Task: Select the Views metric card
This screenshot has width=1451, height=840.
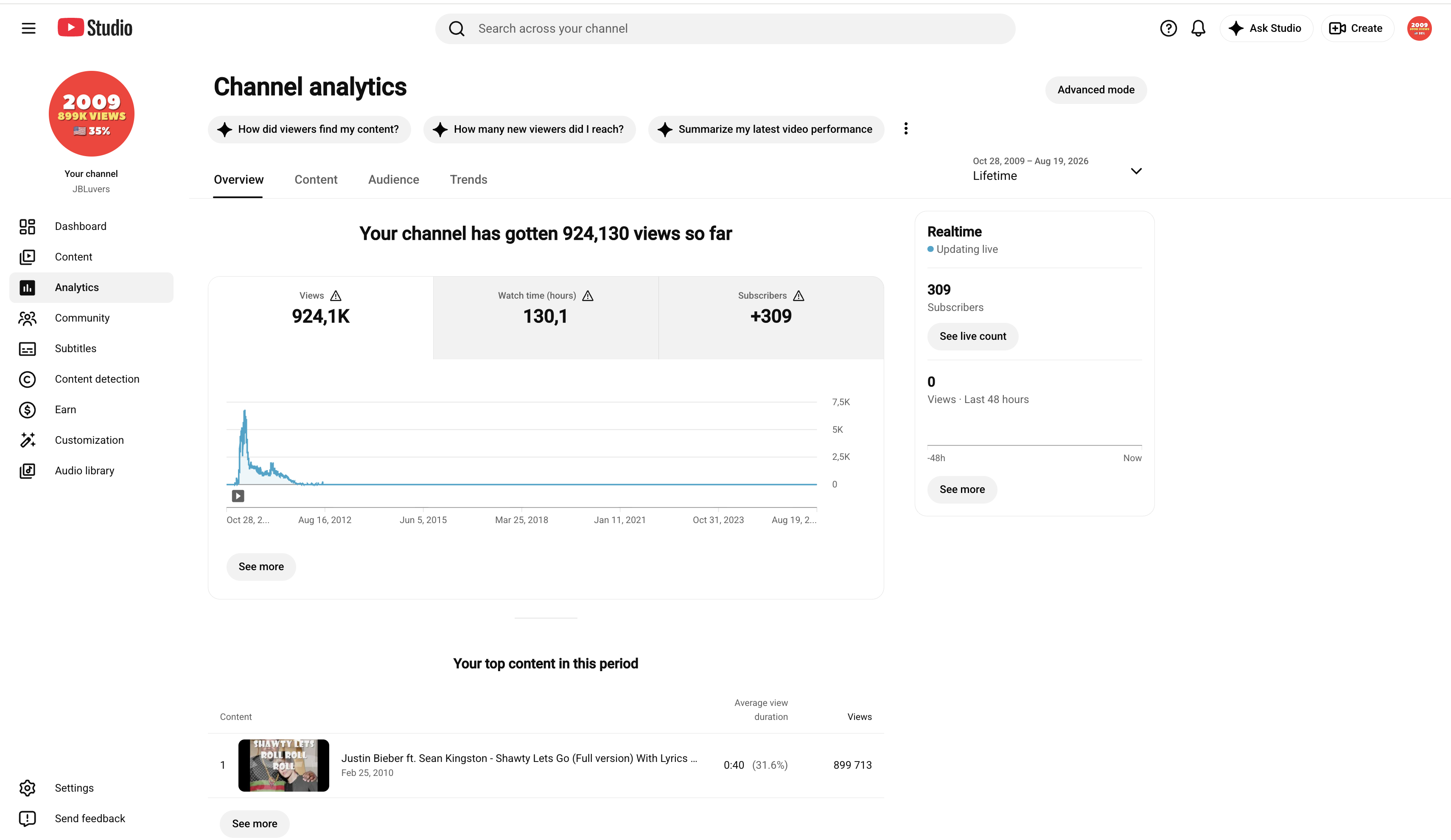Action: (321, 317)
